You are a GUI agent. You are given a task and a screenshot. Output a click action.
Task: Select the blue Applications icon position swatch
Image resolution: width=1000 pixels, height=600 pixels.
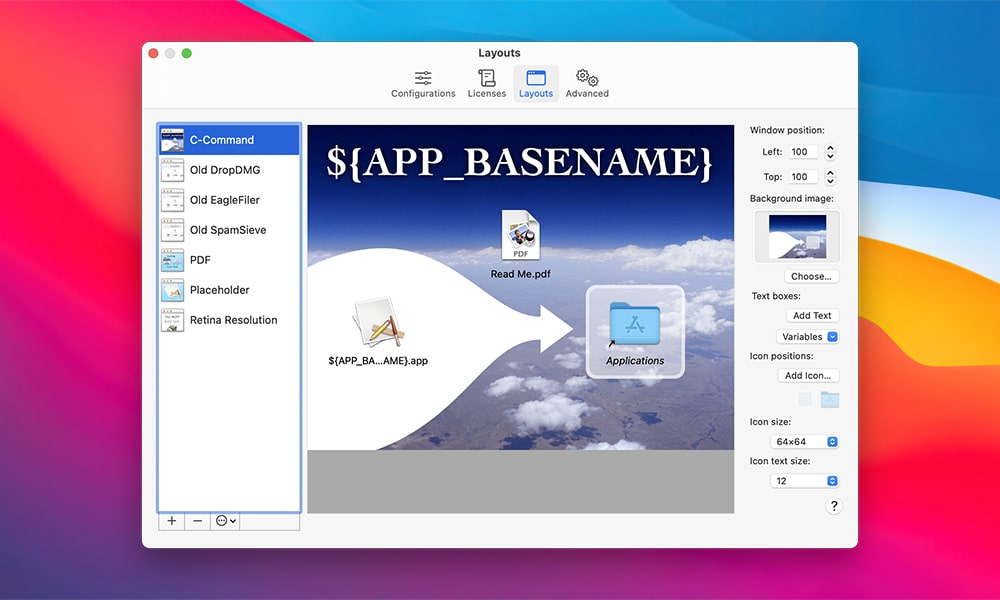[831, 398]
